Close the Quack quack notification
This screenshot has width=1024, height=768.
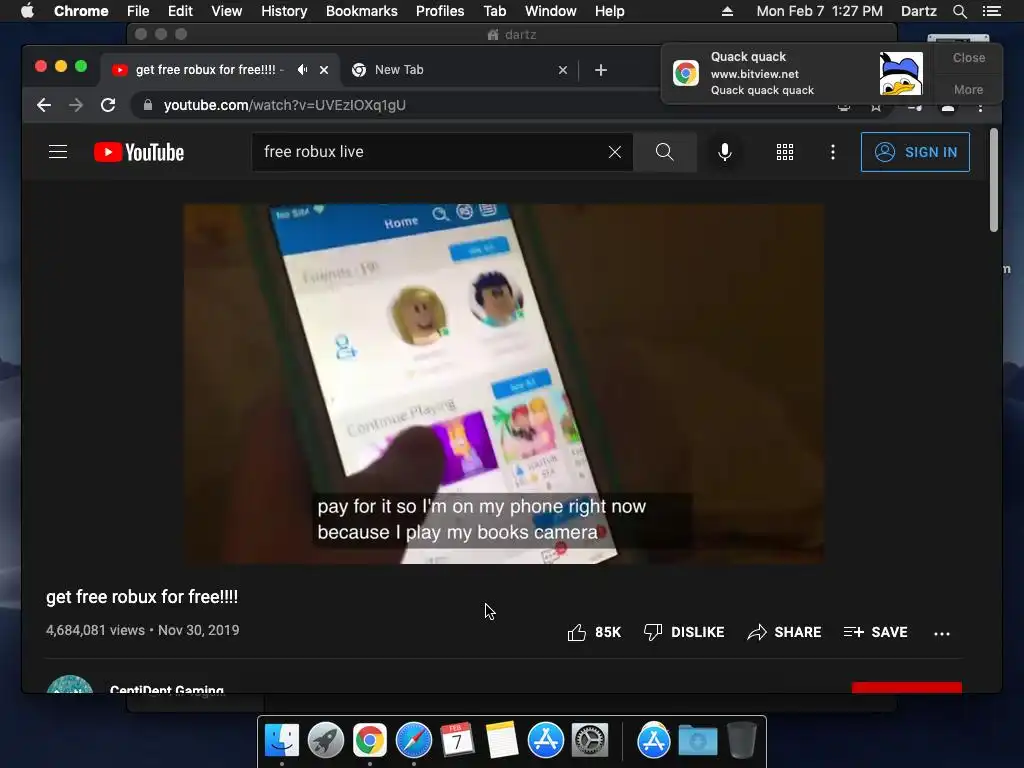(x=968, y=57)
